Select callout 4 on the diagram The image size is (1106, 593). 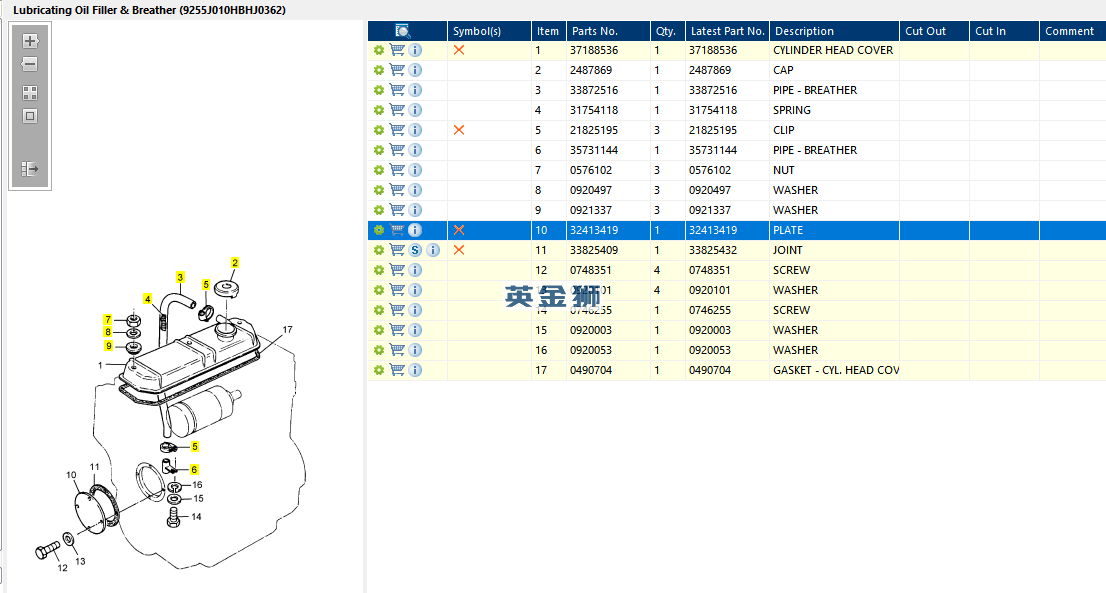click(147, 299)
